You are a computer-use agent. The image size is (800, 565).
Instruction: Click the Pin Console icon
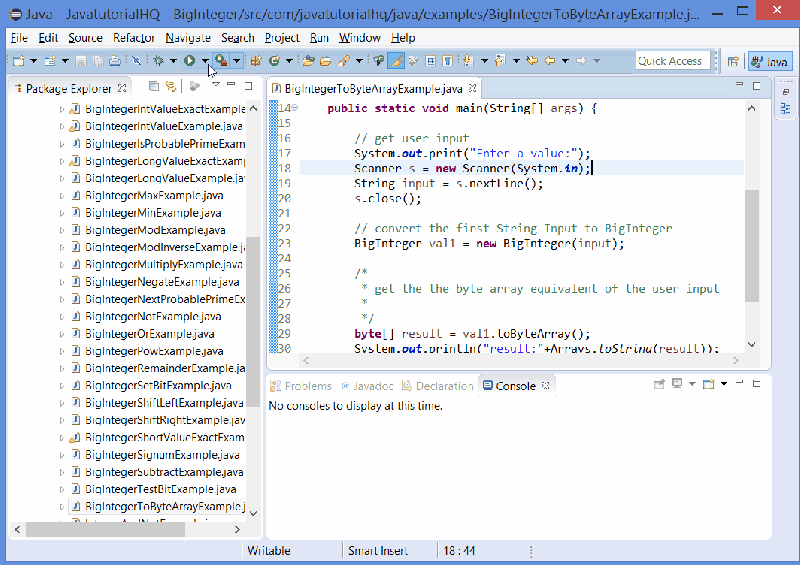[x=659, y=384]
